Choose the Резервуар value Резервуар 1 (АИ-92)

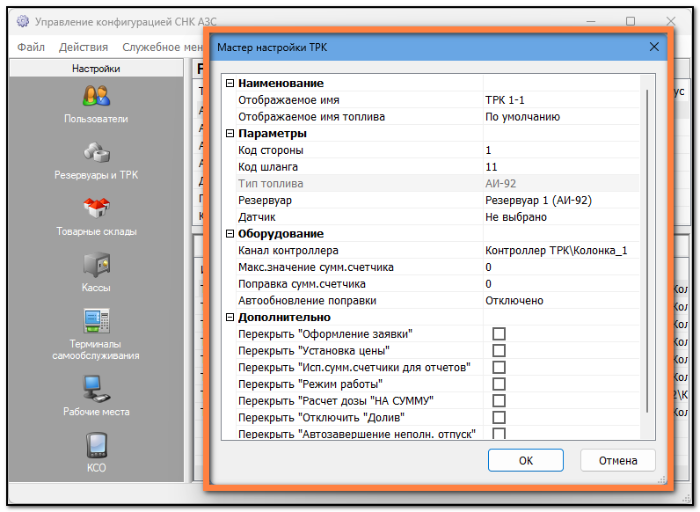tap(561, 200)
